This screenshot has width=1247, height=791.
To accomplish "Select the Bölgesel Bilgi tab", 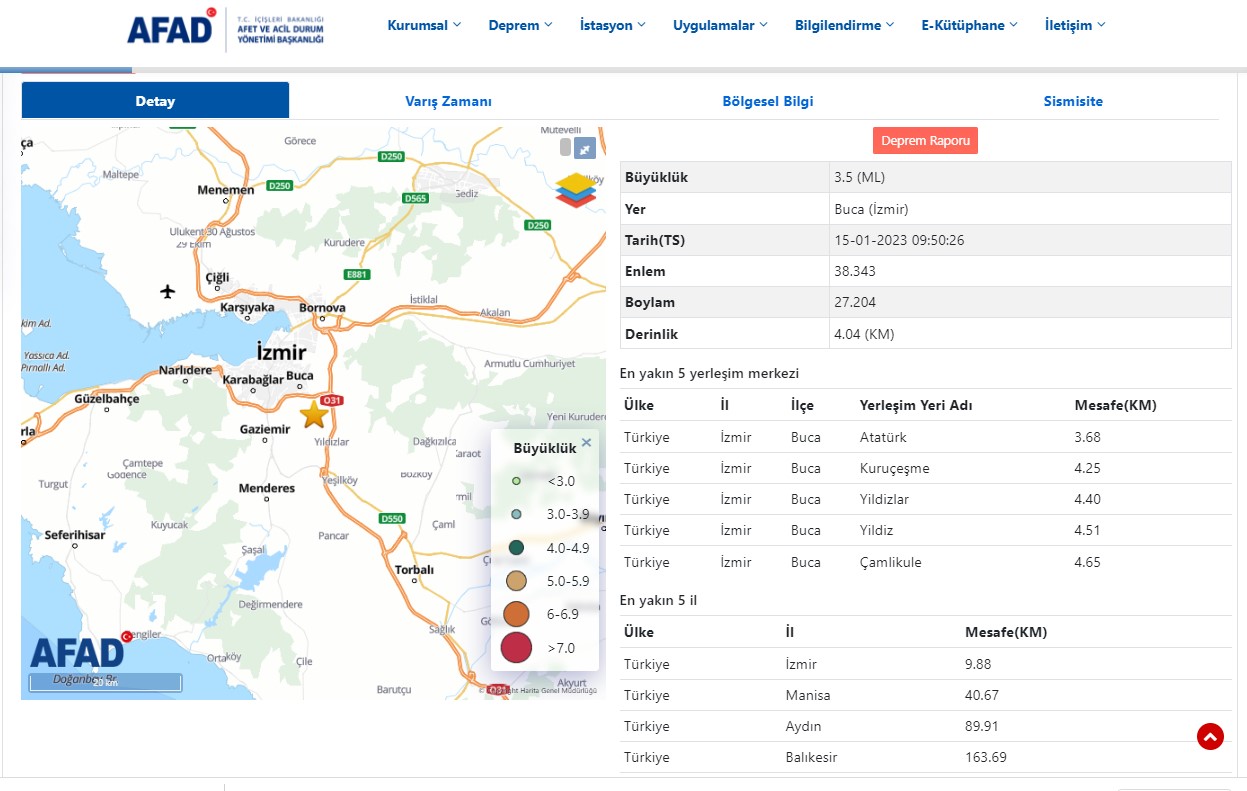I will pos(768,100).
